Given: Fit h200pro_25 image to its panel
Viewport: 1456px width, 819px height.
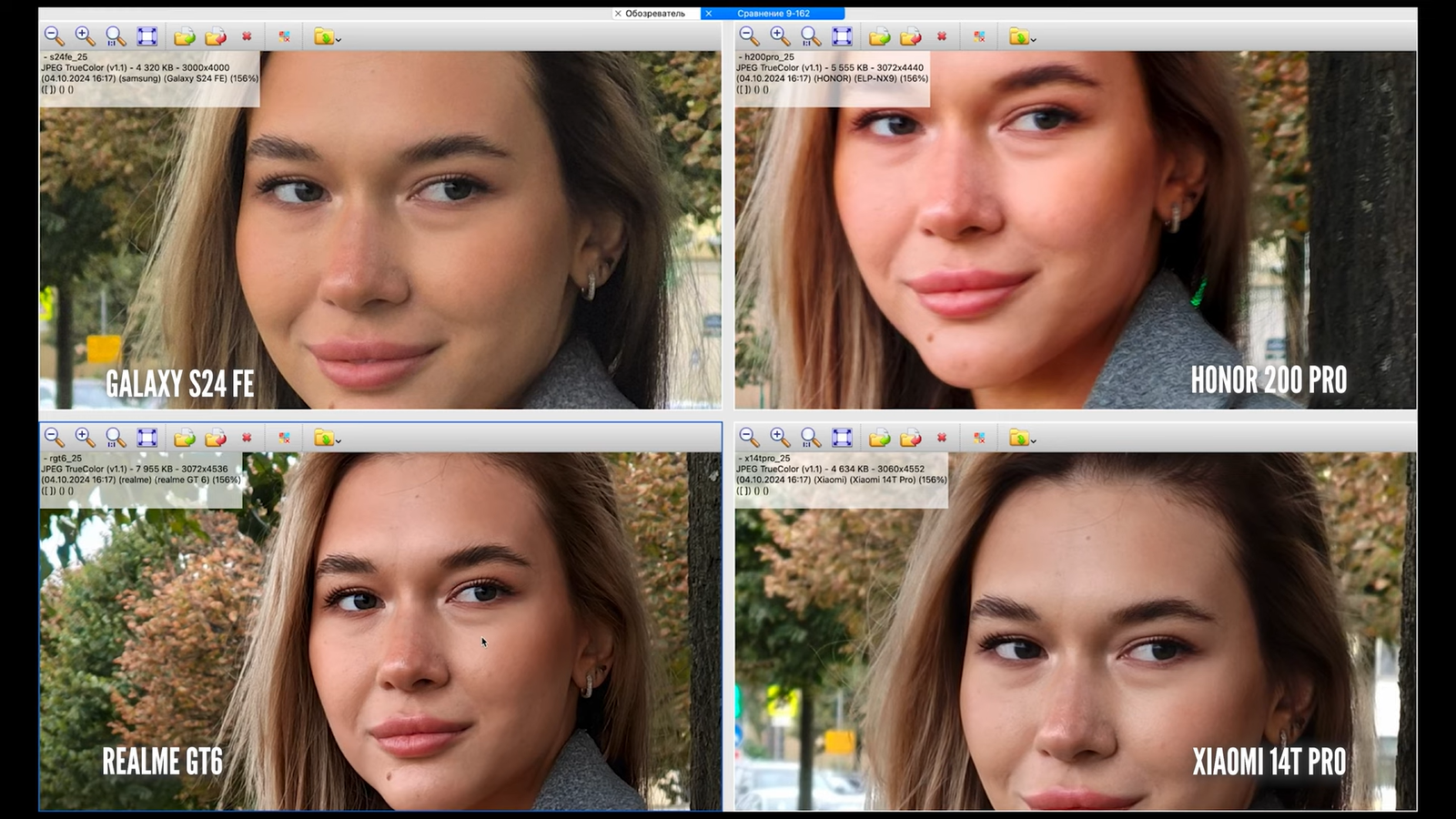Looking at the screenshot, I should click(x=842, y=36).
